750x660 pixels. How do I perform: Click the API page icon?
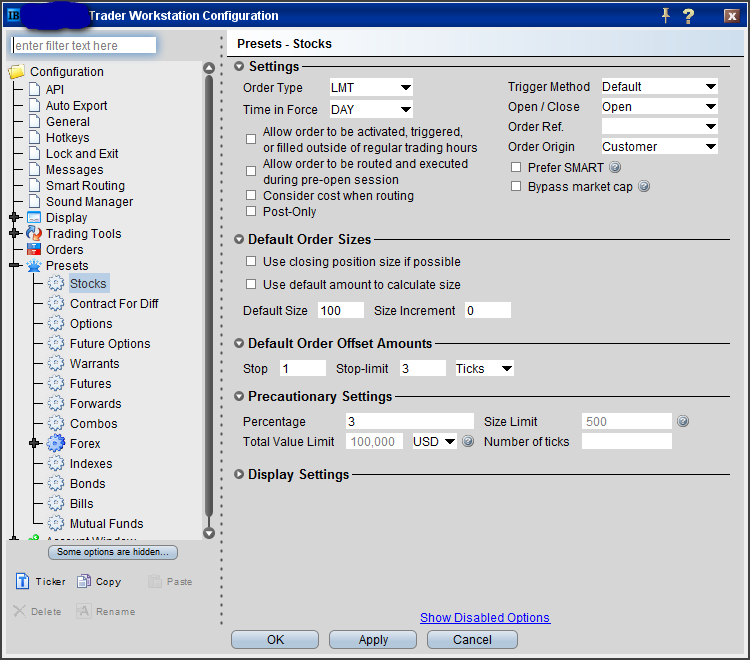coord(34,89)
